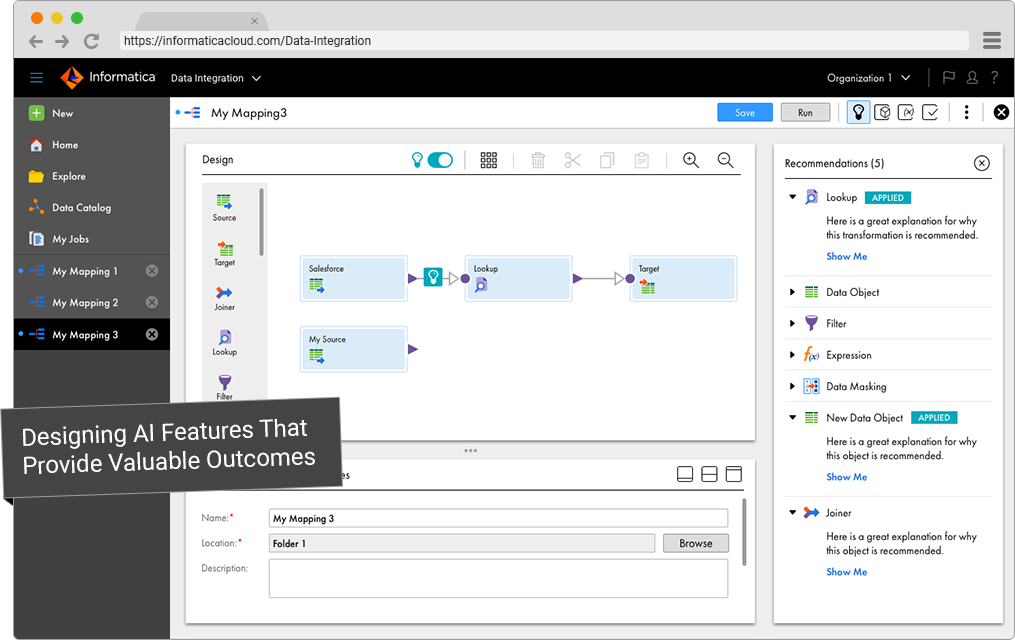This screenshot has width=1015, height=640.
Task: Close the My Mapping 1 tab
Action: (152, 271)
